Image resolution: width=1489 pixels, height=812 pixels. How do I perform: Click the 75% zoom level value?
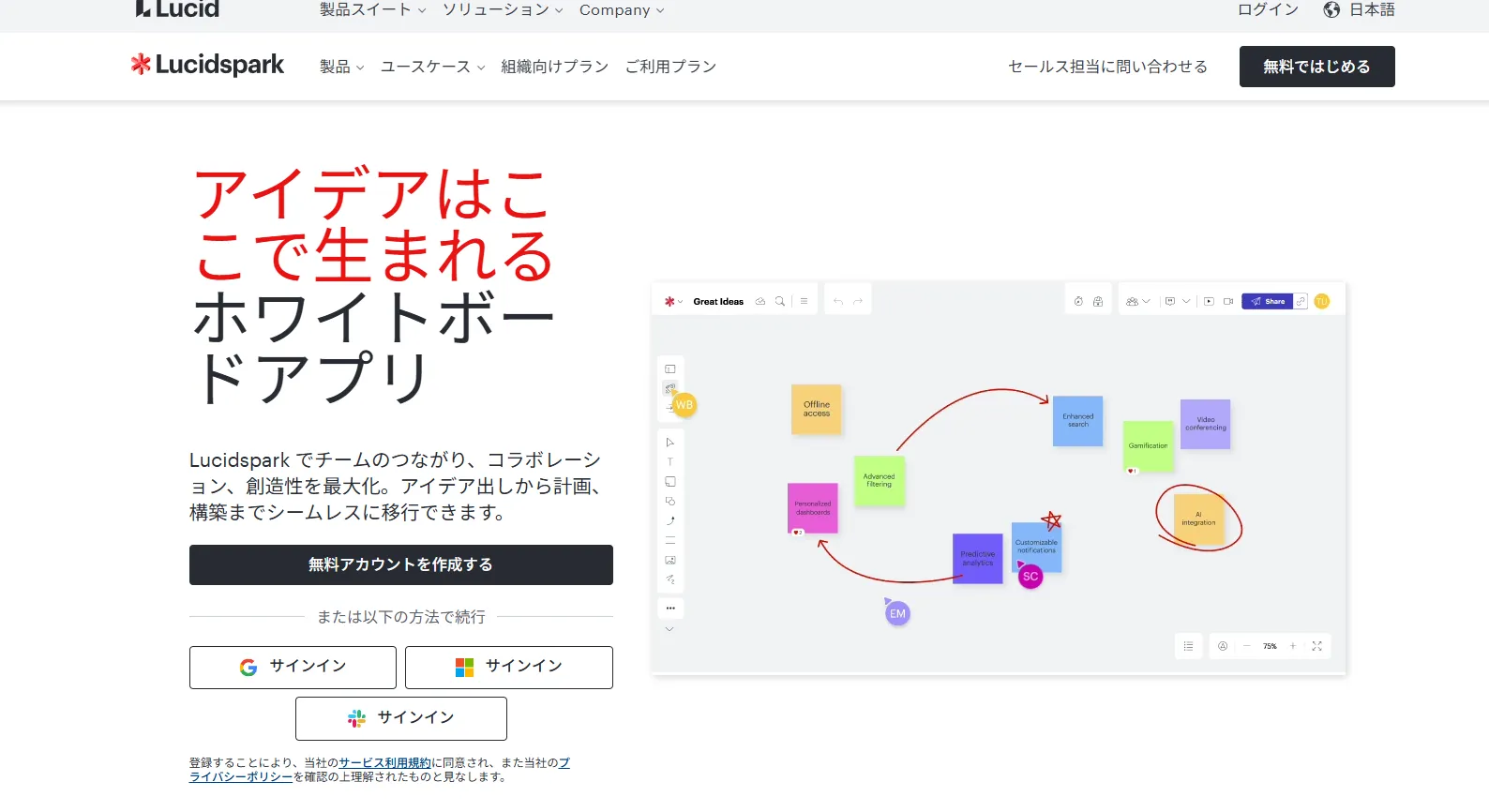tap(1270, 646)
